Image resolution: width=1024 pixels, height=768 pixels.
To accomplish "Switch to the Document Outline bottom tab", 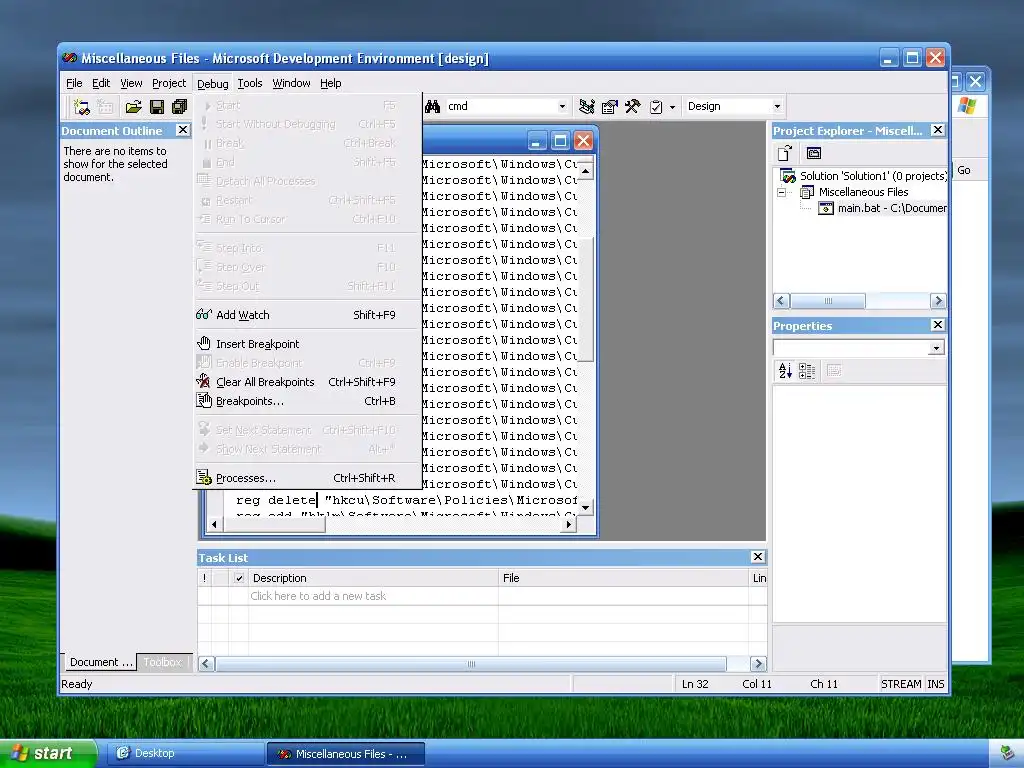I will tap(100, 662).
